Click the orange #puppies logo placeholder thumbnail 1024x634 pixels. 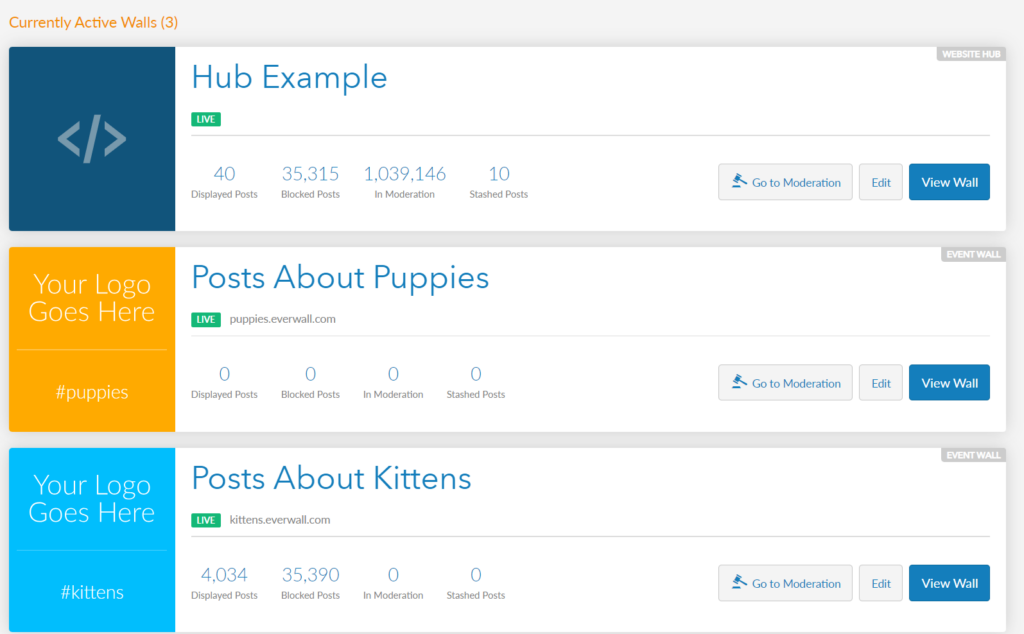(x=91, y=339)
